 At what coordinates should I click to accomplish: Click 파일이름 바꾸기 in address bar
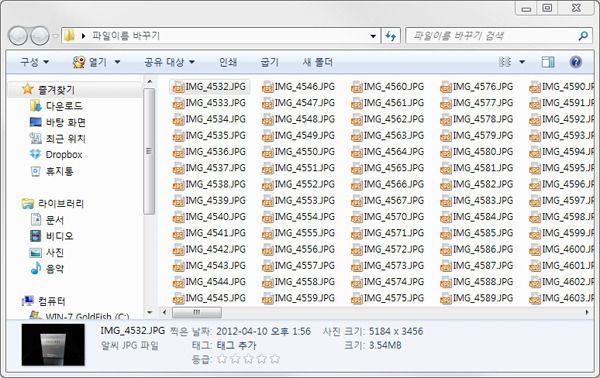(x=126, y=36)
